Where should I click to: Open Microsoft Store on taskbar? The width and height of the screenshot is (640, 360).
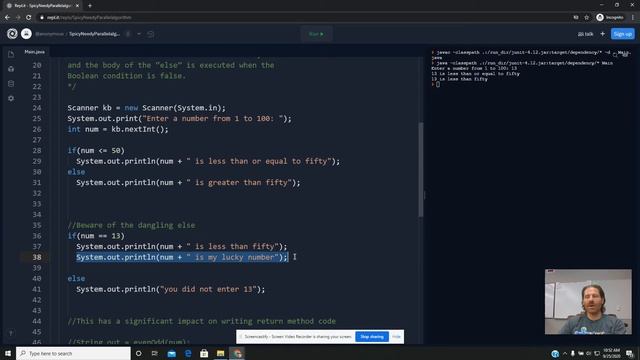(204, 353)
